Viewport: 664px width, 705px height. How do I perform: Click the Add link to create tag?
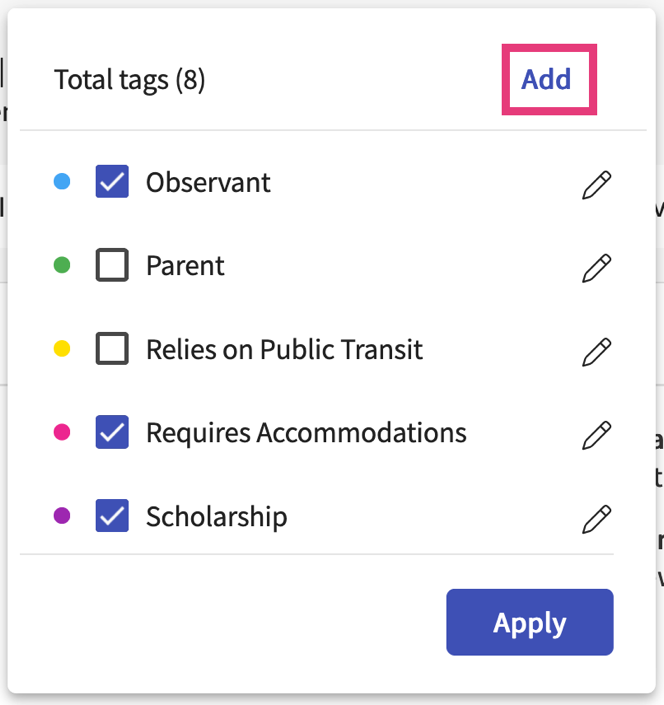(x=546, y=79)
